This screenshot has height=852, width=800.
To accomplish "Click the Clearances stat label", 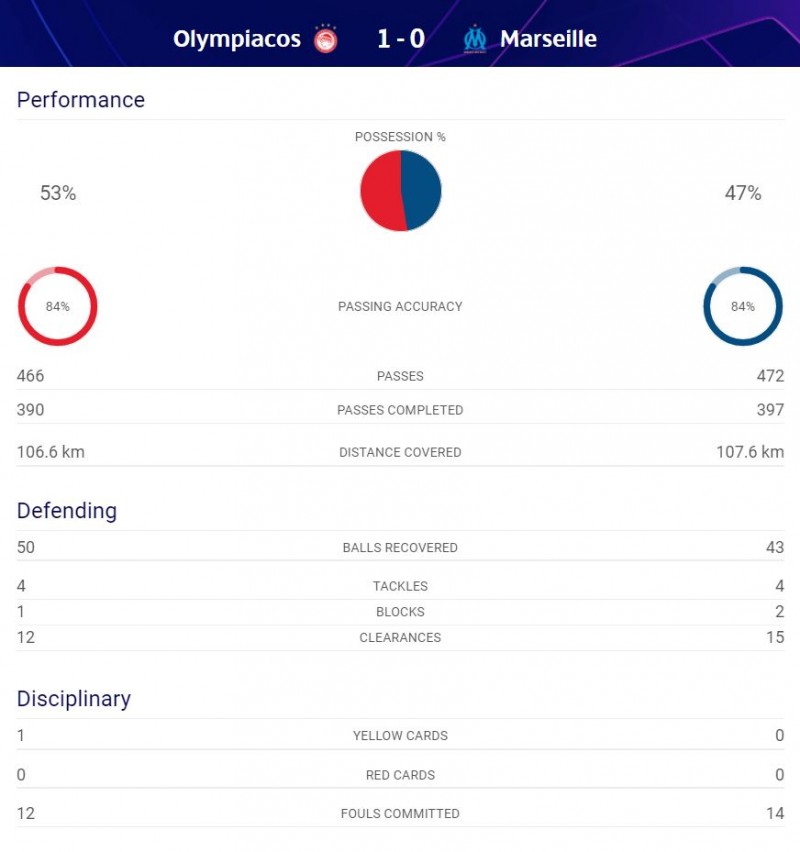I will [400, 638].
